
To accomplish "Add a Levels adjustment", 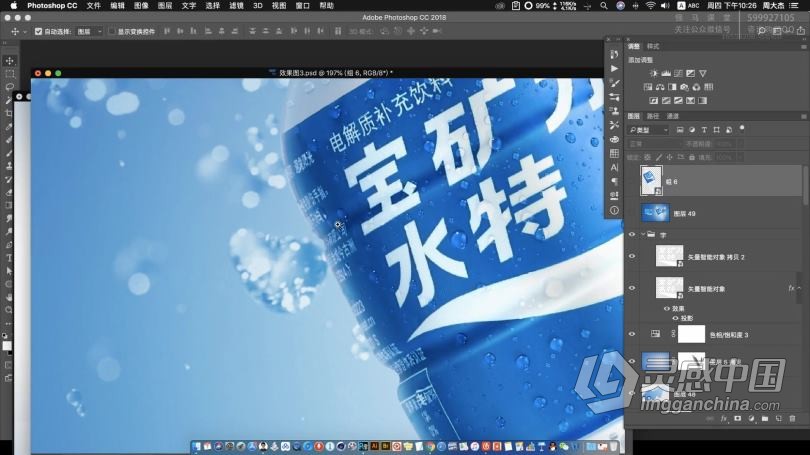I will point(666,73).
